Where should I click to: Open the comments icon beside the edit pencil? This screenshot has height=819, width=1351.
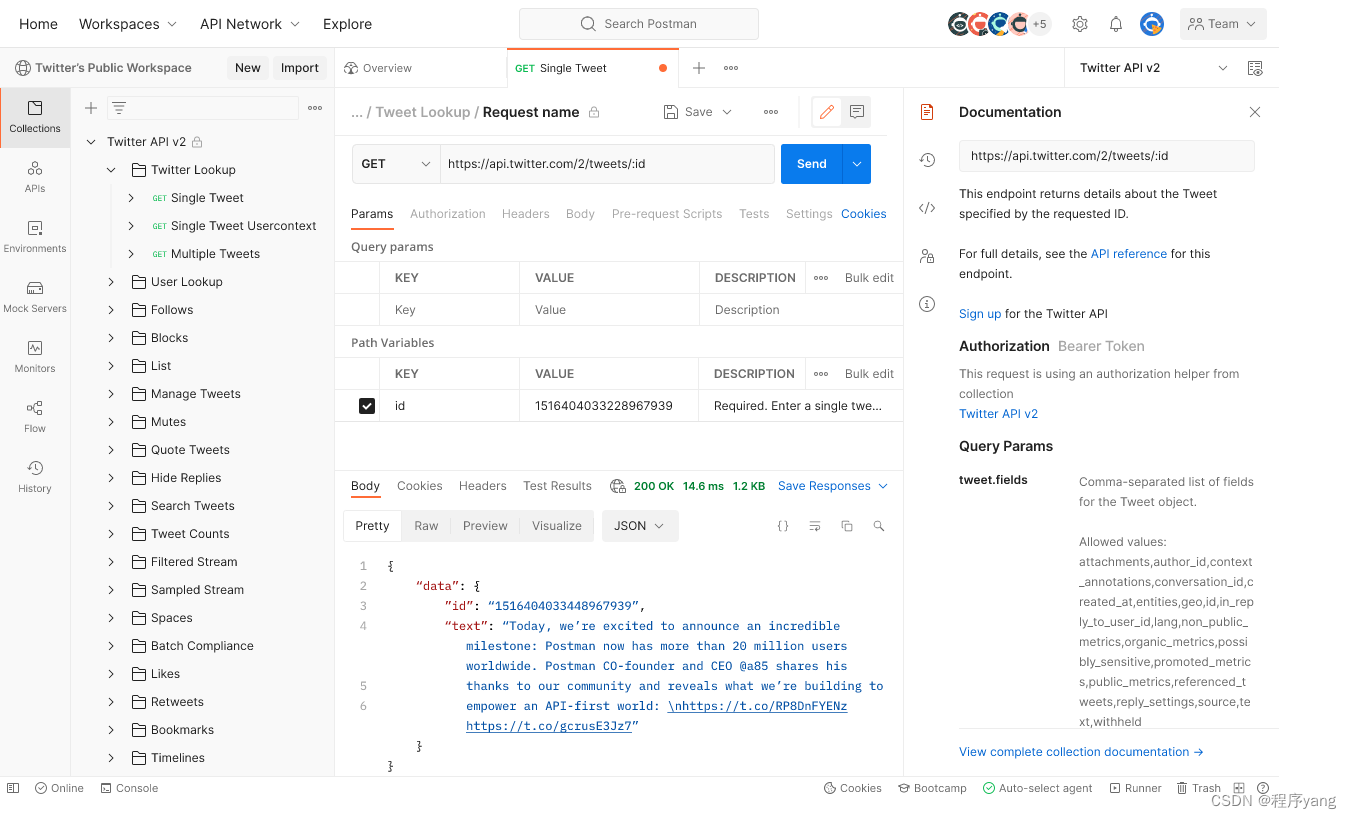click(856, 112)
